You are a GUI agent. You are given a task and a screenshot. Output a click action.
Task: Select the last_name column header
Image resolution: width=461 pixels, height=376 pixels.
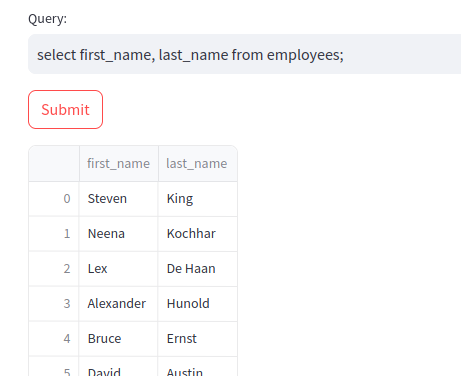[198, 164]
